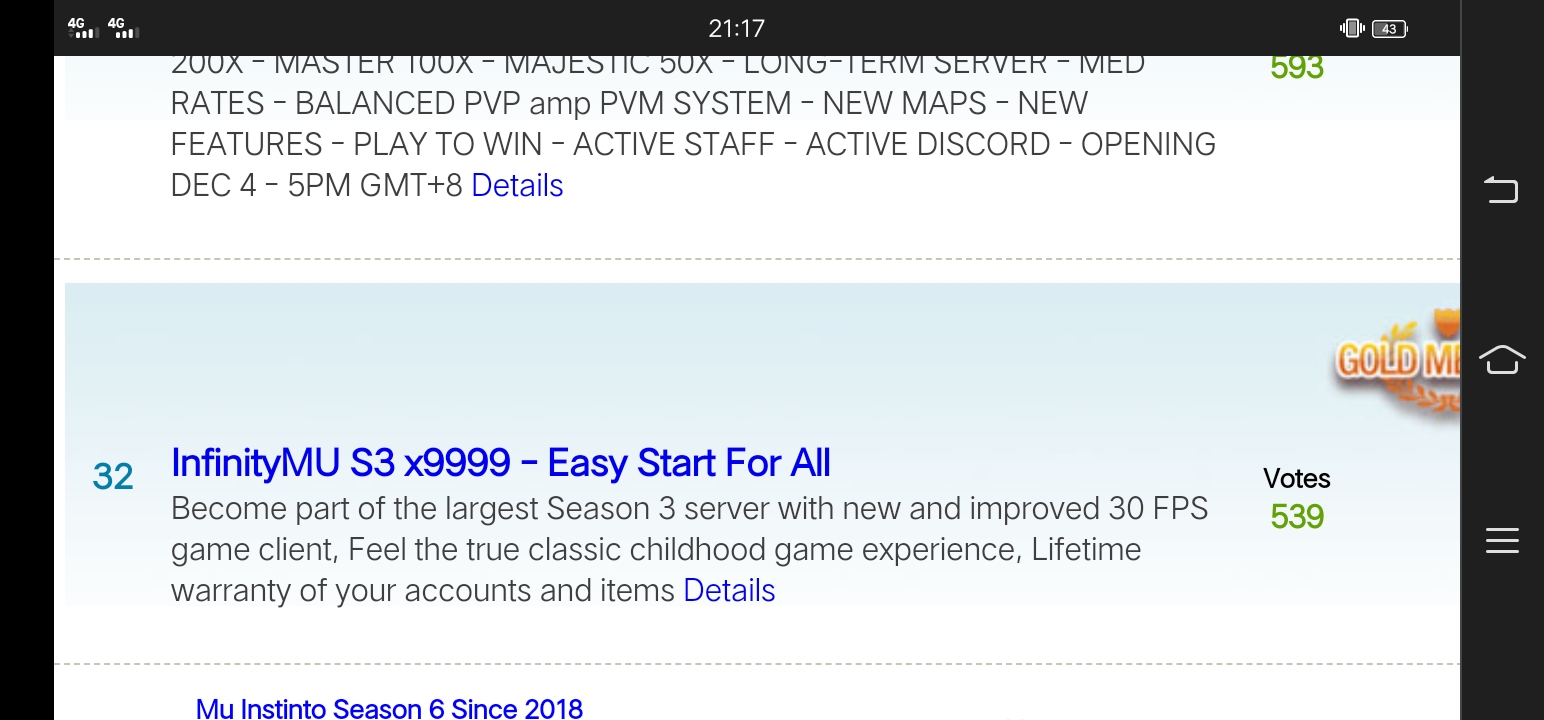1544x720 pixels.
Task: Click the rank number 32
Action: [113, 477]
